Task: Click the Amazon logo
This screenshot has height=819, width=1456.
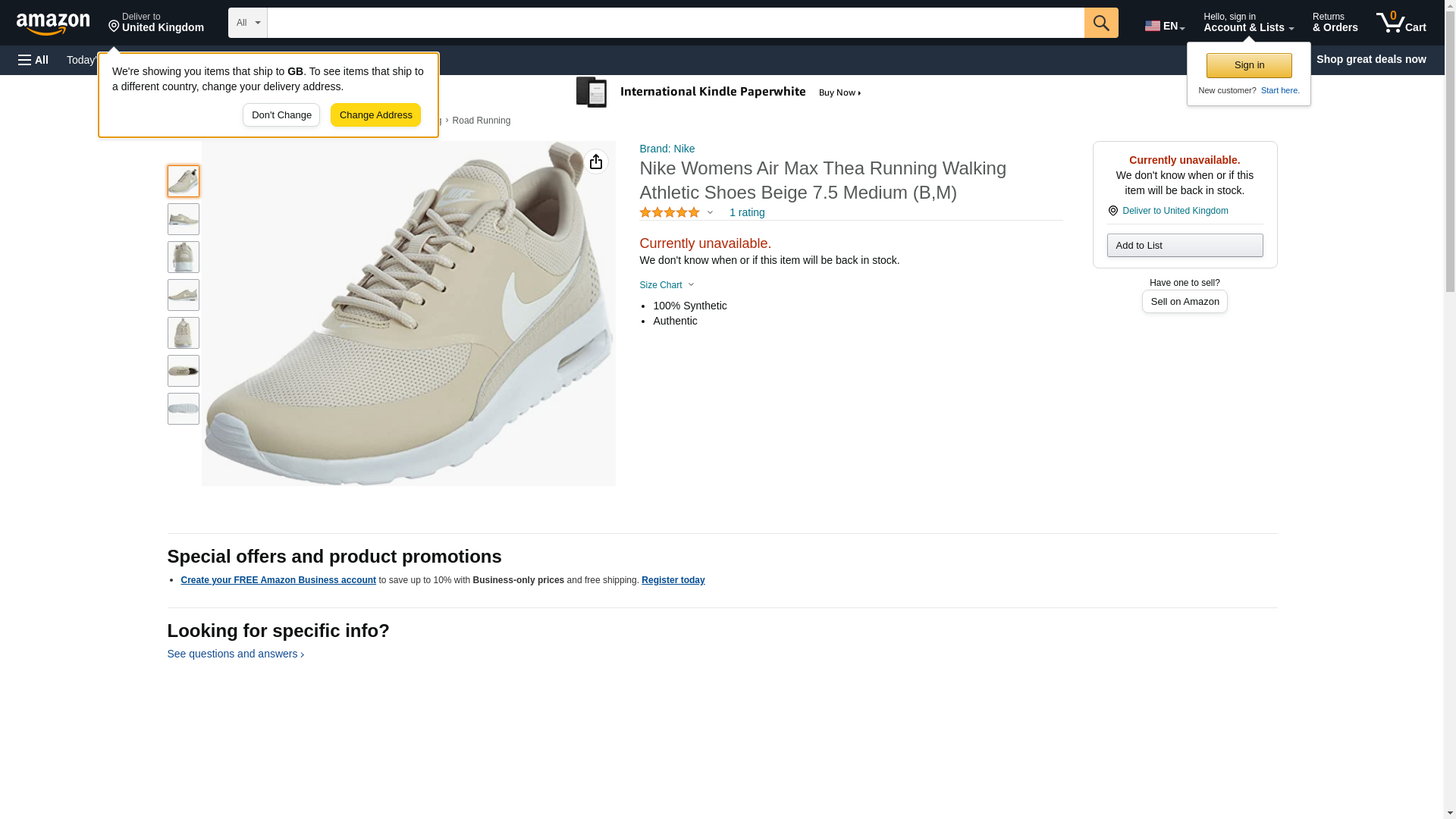Action: click(x=53, y=24)
